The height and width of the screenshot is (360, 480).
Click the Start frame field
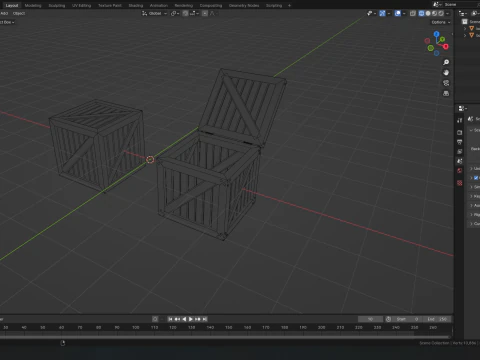tap(407, 319)
